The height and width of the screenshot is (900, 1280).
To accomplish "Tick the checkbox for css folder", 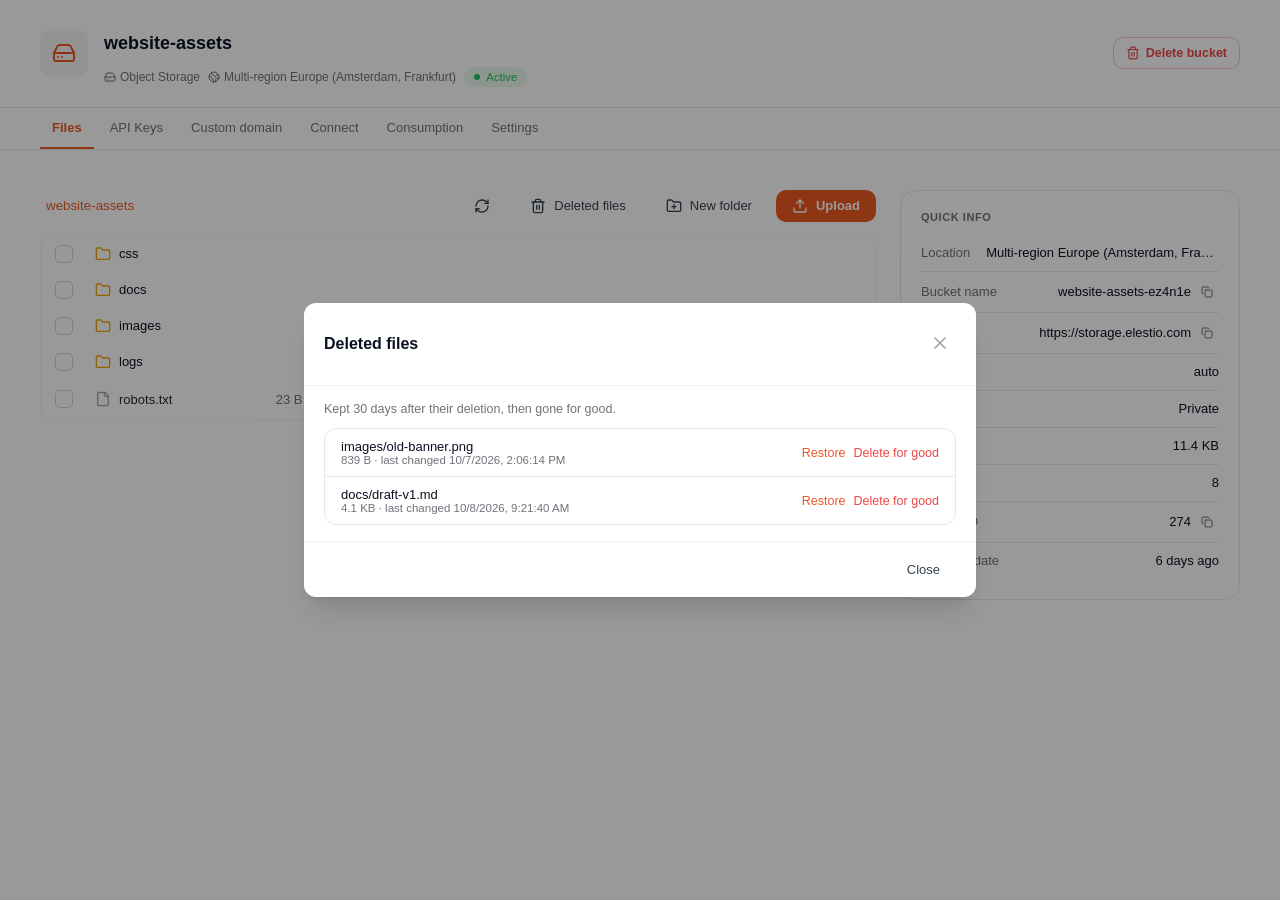I will point(64,254).
